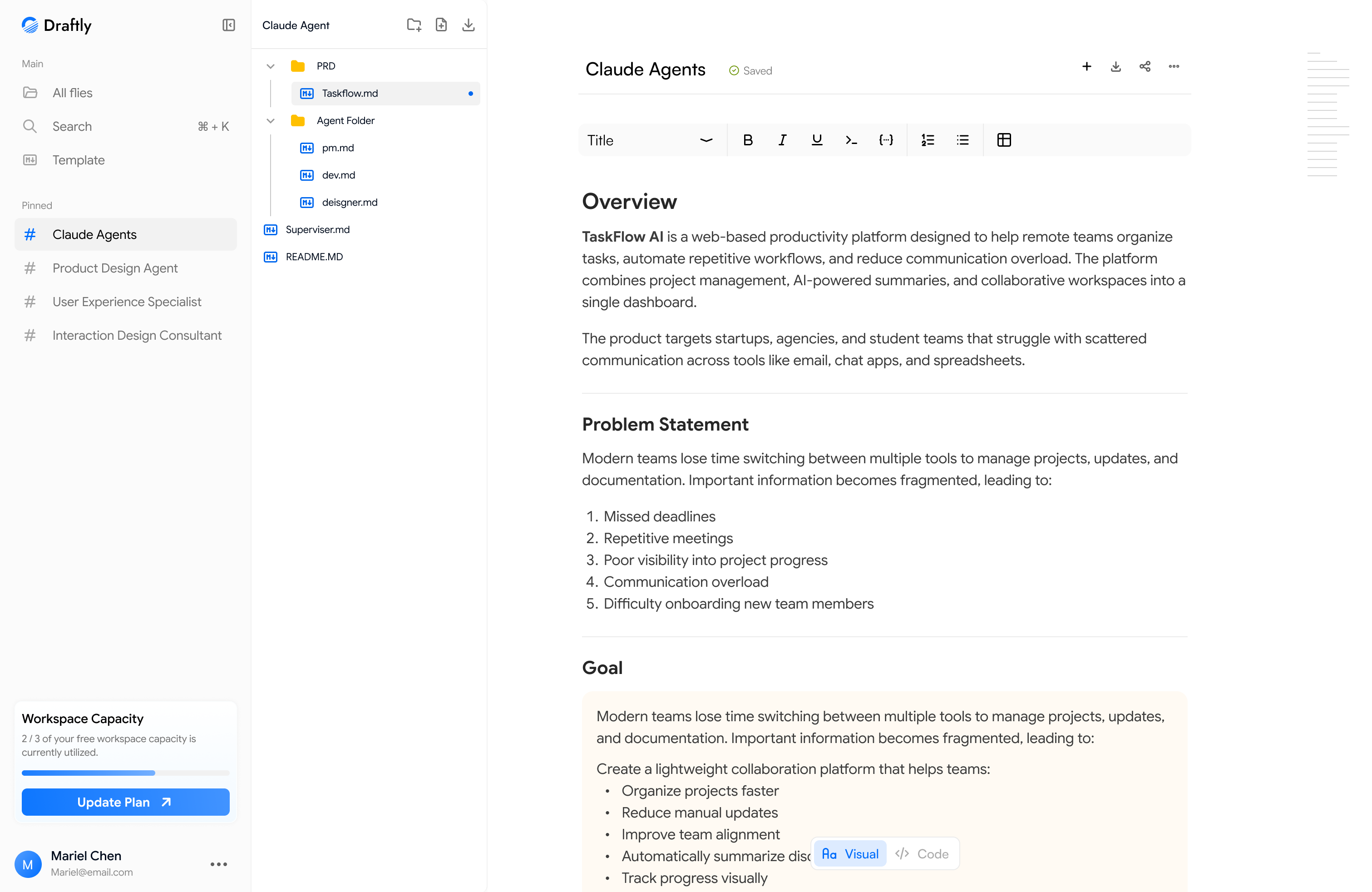Screen dimensions: 1372x892
Task: Select pinned Claude Agents workspace
Action: 126,235
